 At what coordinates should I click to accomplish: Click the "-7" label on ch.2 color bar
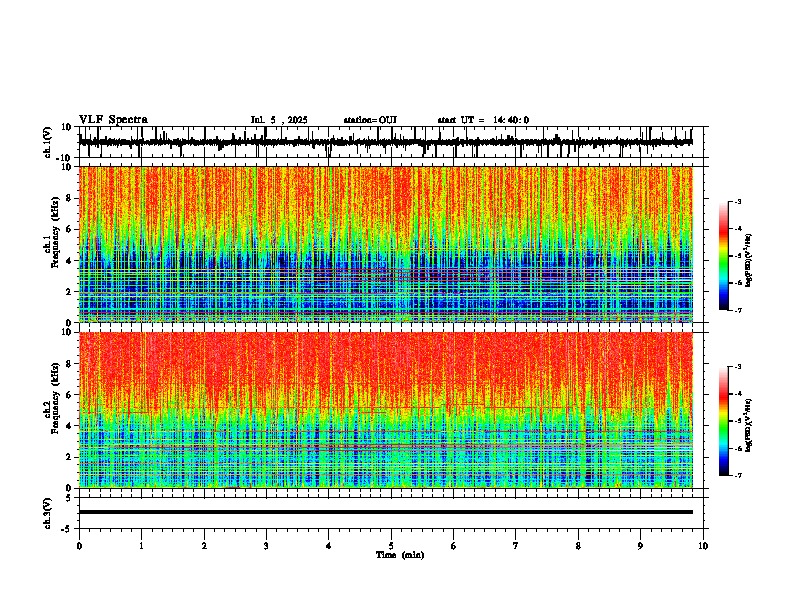(738, 475)
